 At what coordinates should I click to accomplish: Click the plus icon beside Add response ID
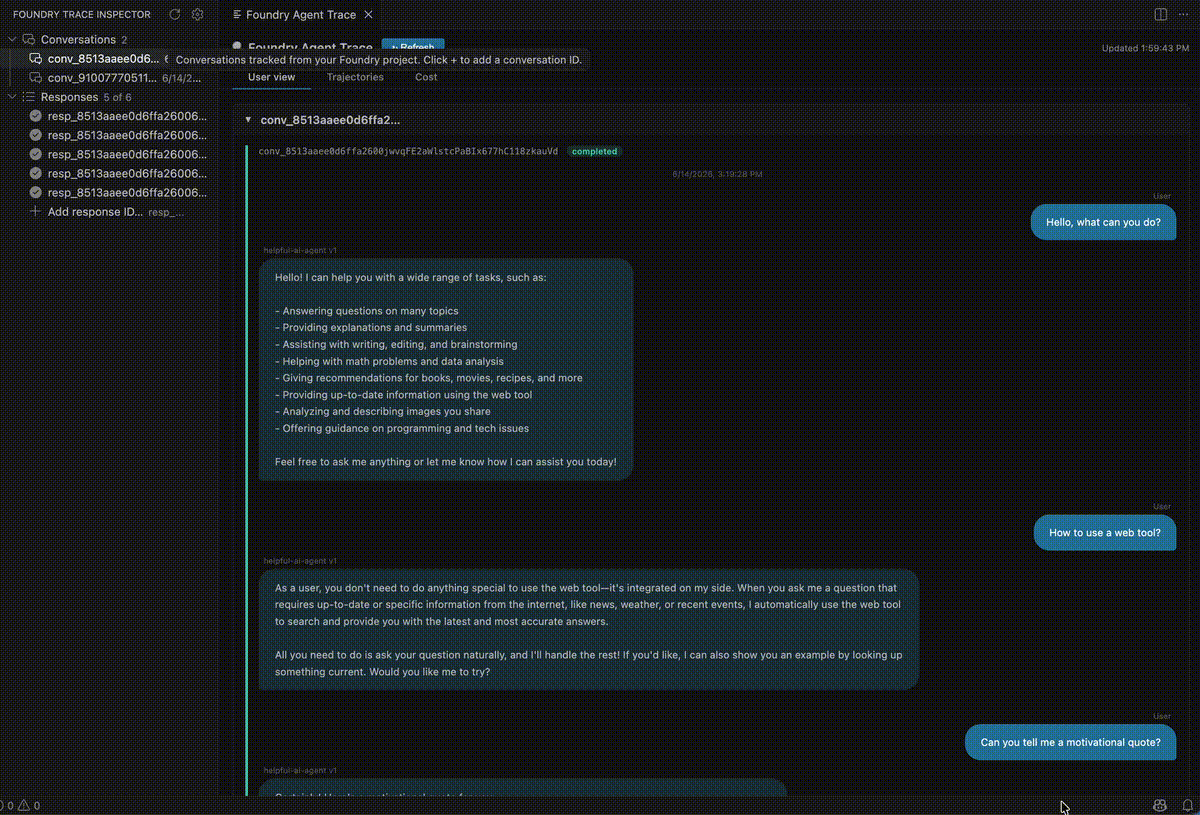pos(36,212)
